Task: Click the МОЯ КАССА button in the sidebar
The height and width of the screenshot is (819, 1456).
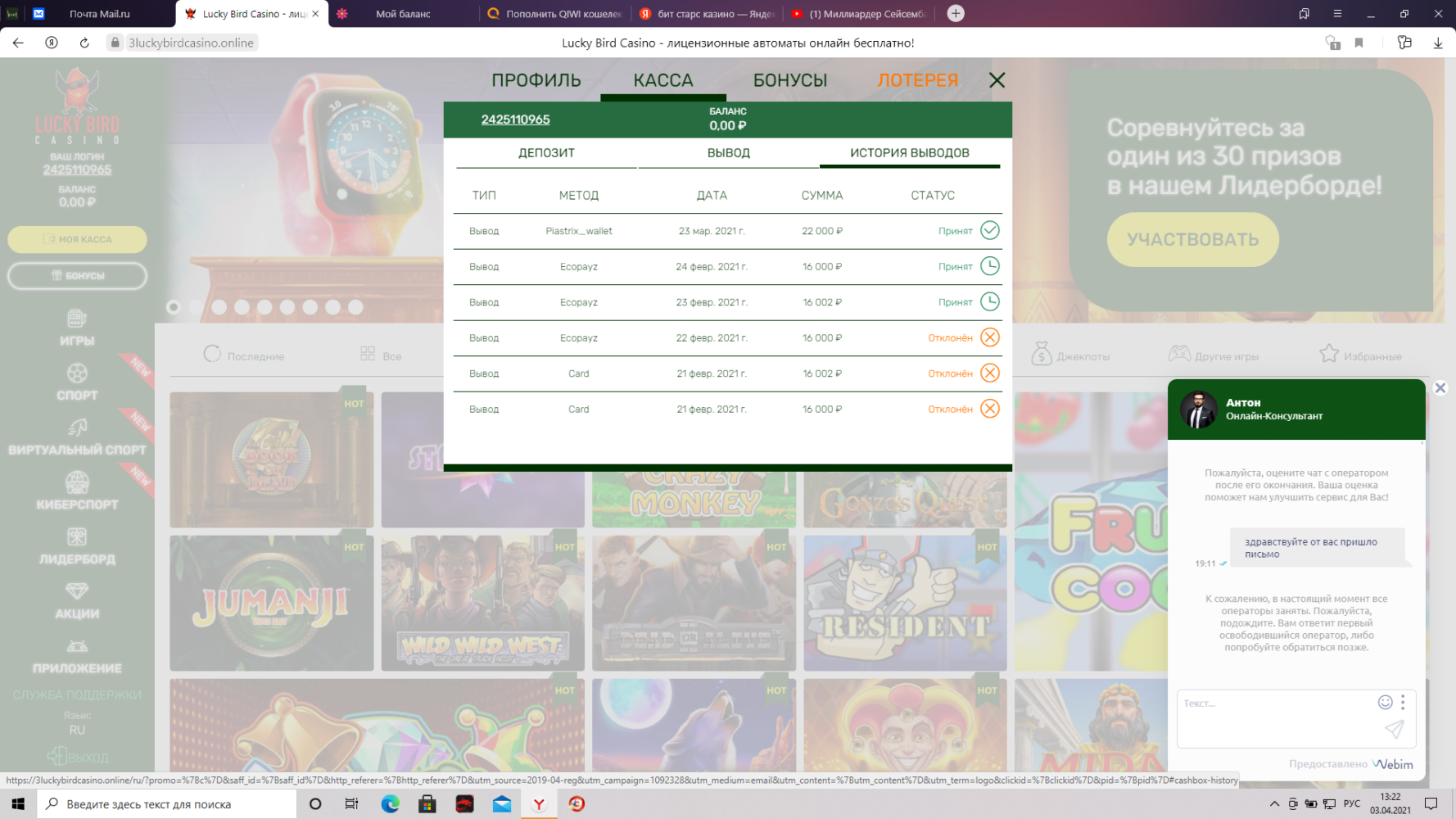Action: pyautogui.click(x=77, y=239)
